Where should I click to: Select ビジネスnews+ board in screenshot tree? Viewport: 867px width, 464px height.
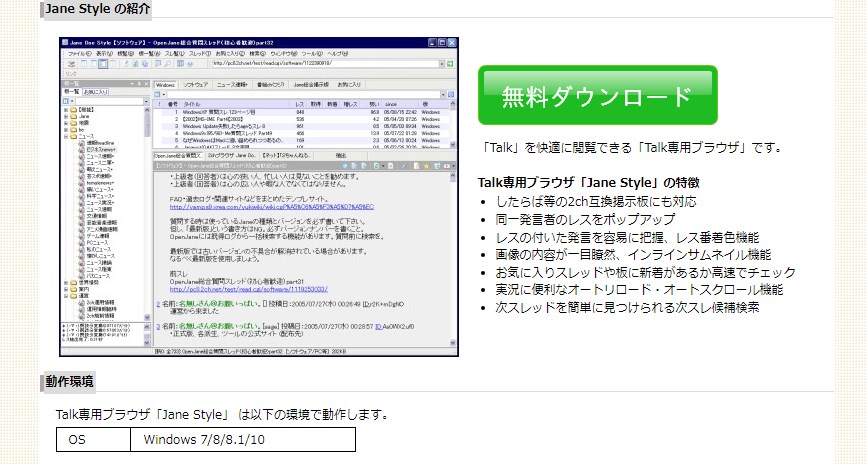(x=100, y=149)
